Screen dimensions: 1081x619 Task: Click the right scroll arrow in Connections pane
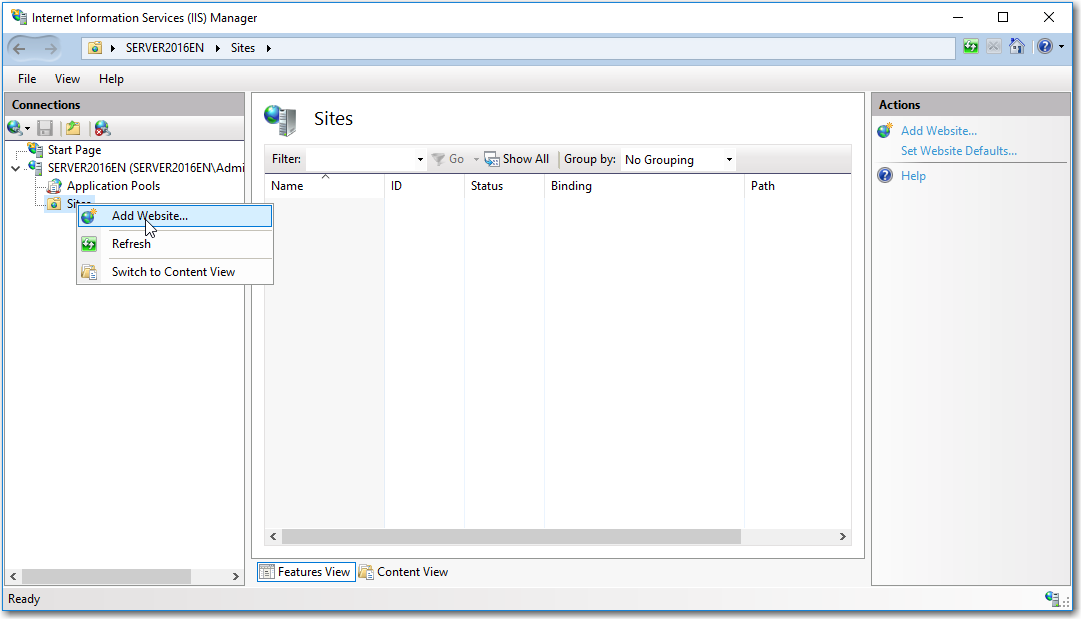(236, 576)
